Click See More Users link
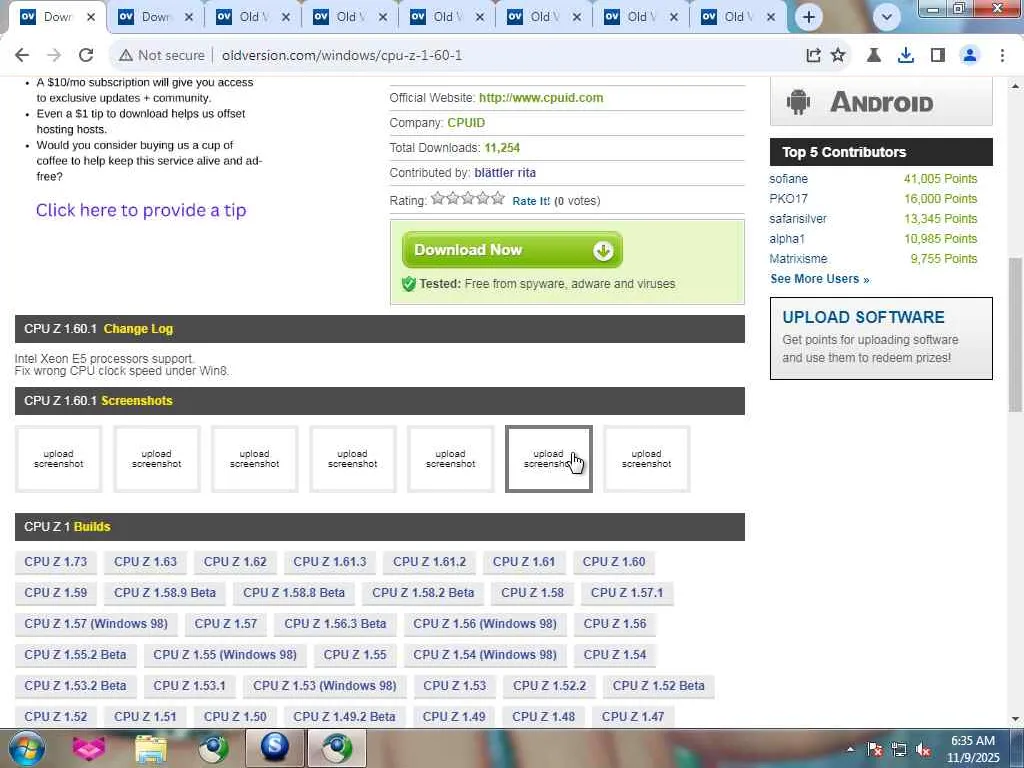The width and height of the screenshot is (1024, 768). (x=820, y=279)
